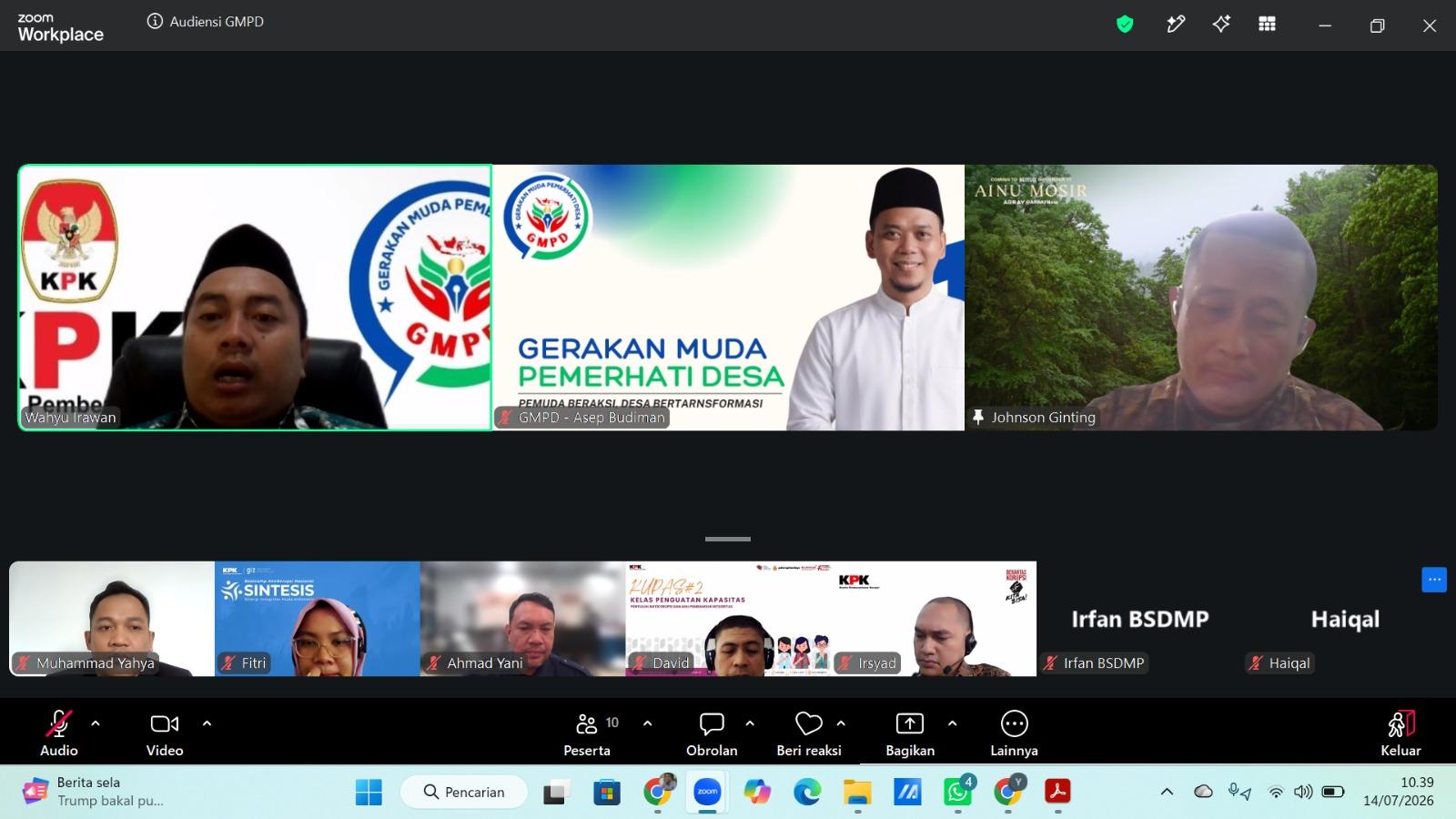Expand share options arrow beside Bagikan
Screen dimensions: 1456x819
click(952, 723)
